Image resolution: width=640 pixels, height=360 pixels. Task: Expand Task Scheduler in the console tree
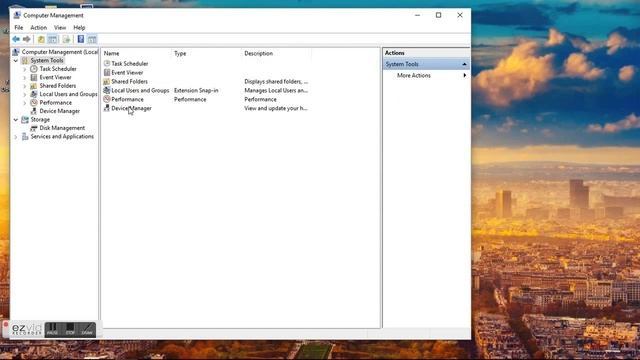[24, 69]
